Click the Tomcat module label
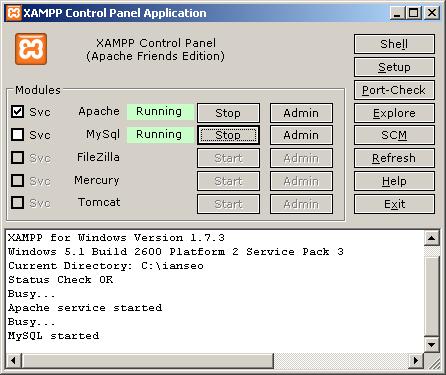This screenshot has width=446, height=375. point(99,202)
